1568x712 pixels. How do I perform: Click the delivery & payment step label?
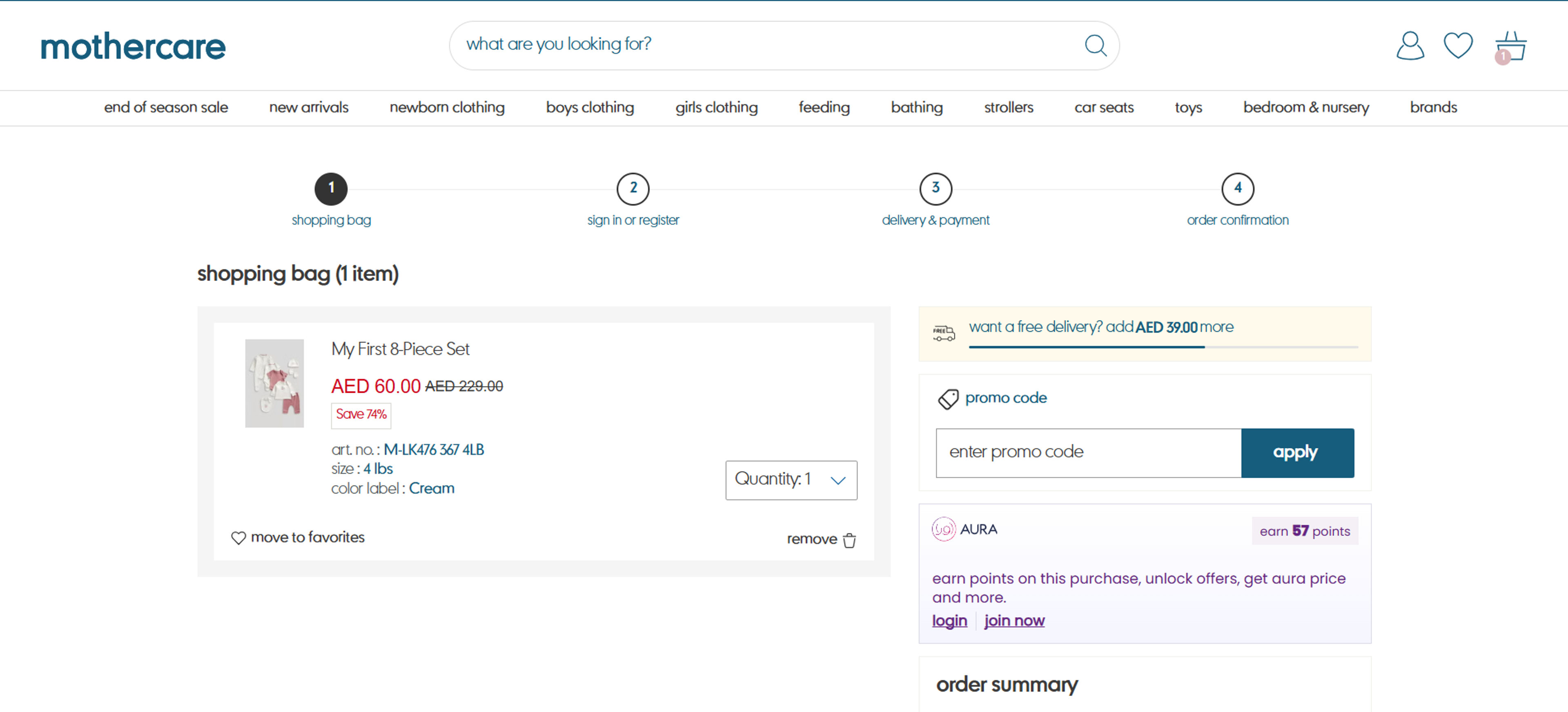pyautogui.click(x=935, y=220)
